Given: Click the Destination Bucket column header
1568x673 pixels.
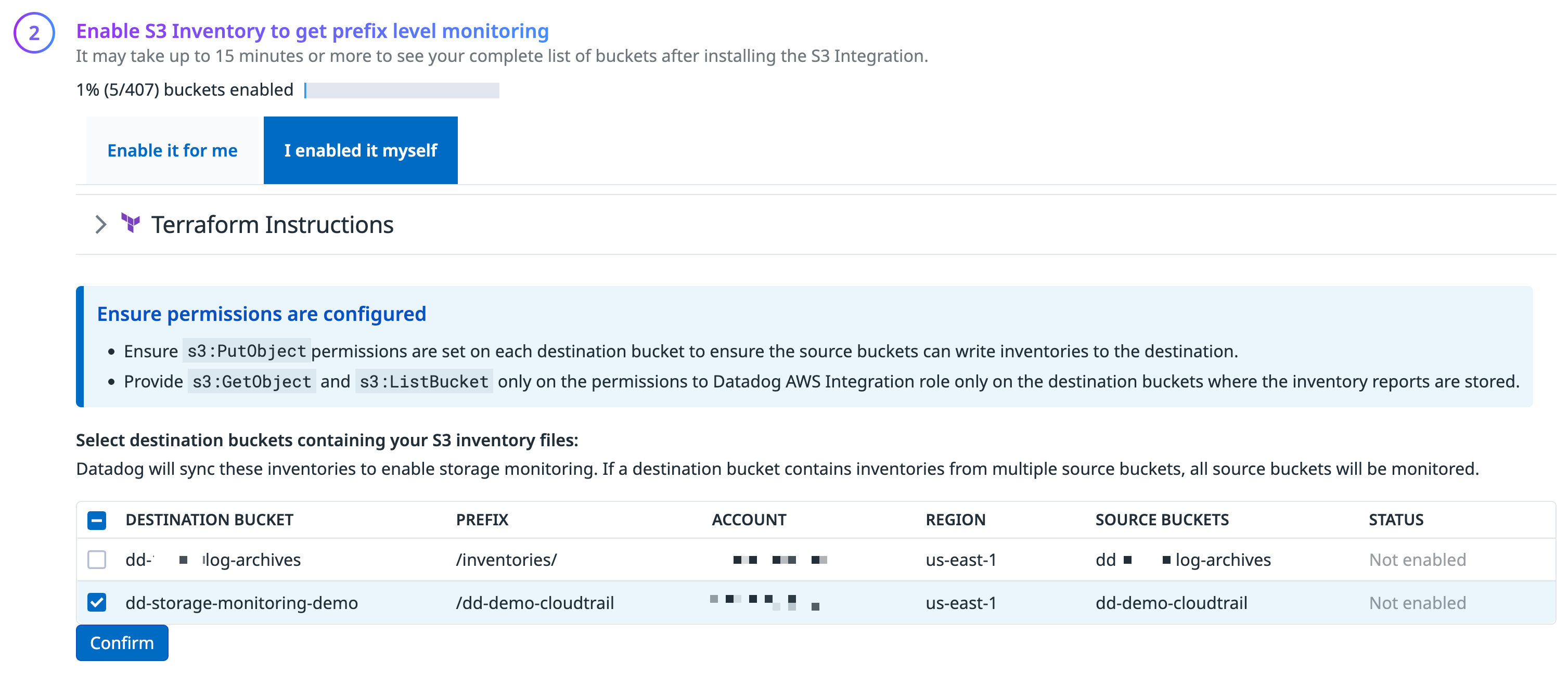Looking at the screenshot, I should tap(209, 520).
